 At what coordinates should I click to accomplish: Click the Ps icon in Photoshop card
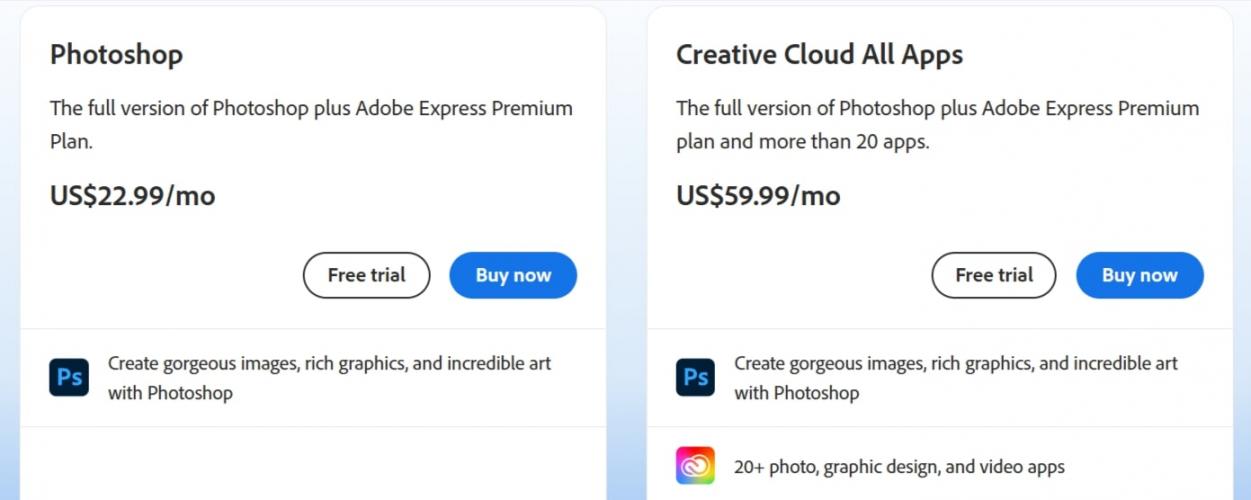[x=69, y=377]
